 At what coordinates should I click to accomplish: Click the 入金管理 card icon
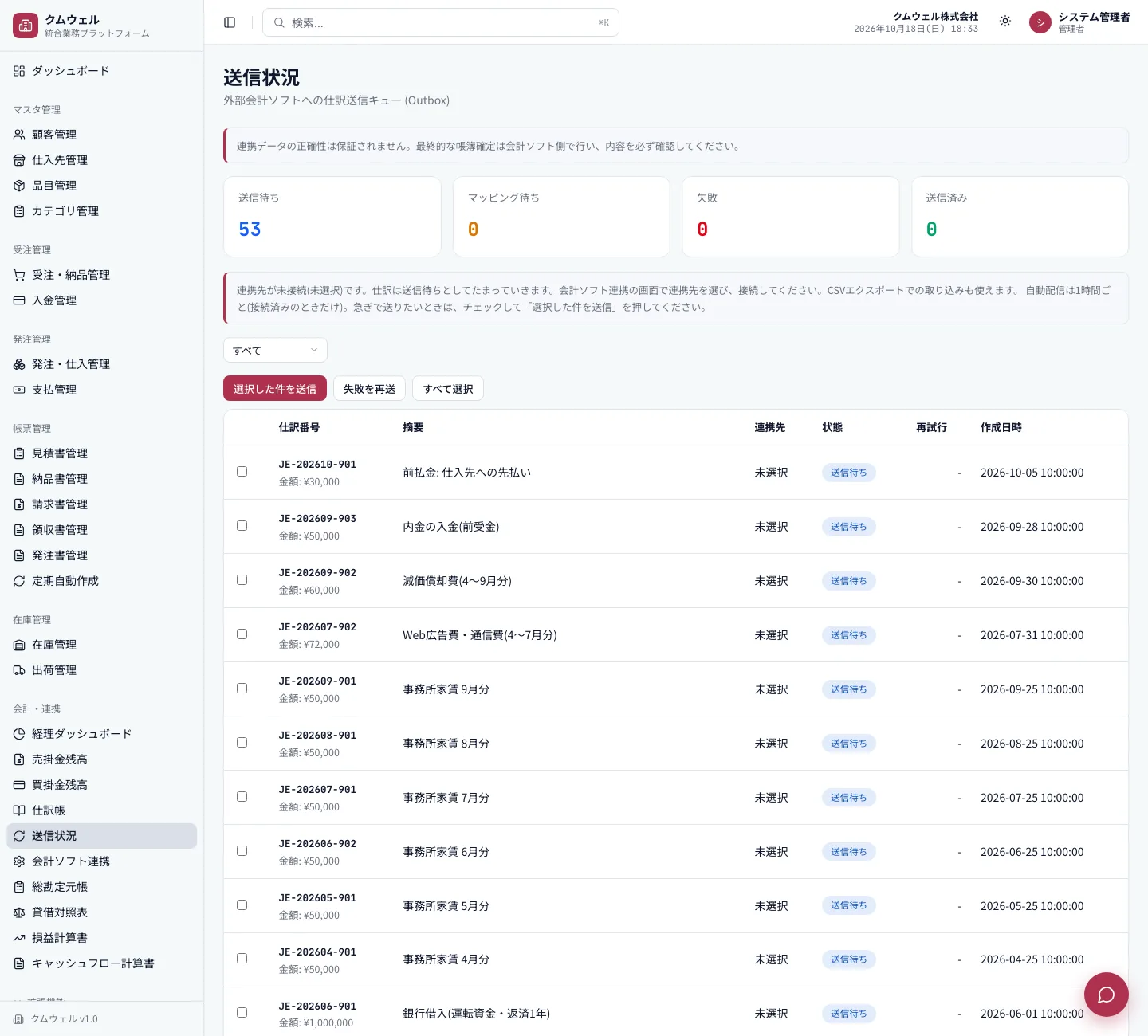coord(19,300)
